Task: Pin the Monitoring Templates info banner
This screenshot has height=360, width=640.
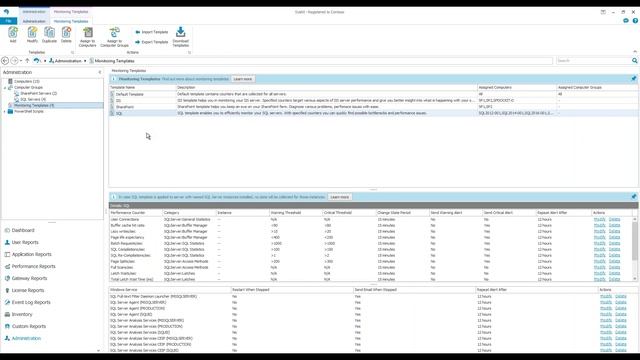Action: 634,79
